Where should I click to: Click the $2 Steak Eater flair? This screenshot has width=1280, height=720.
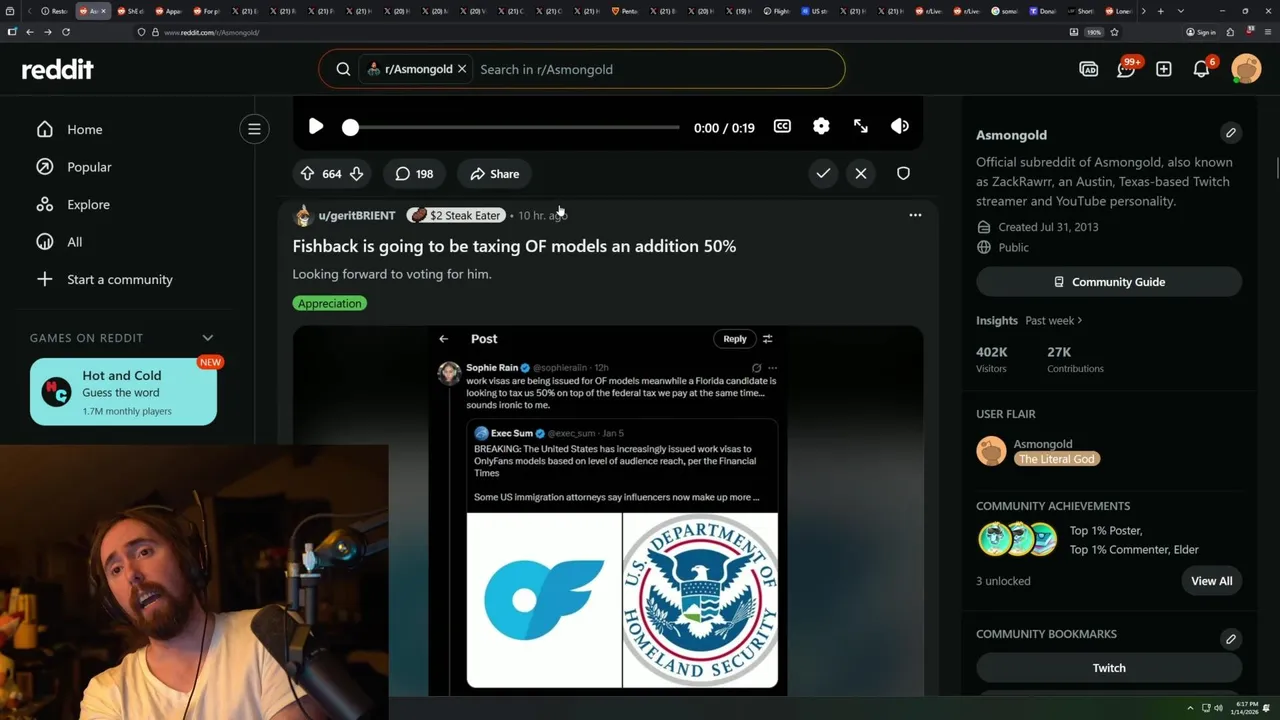pos(455,215)
